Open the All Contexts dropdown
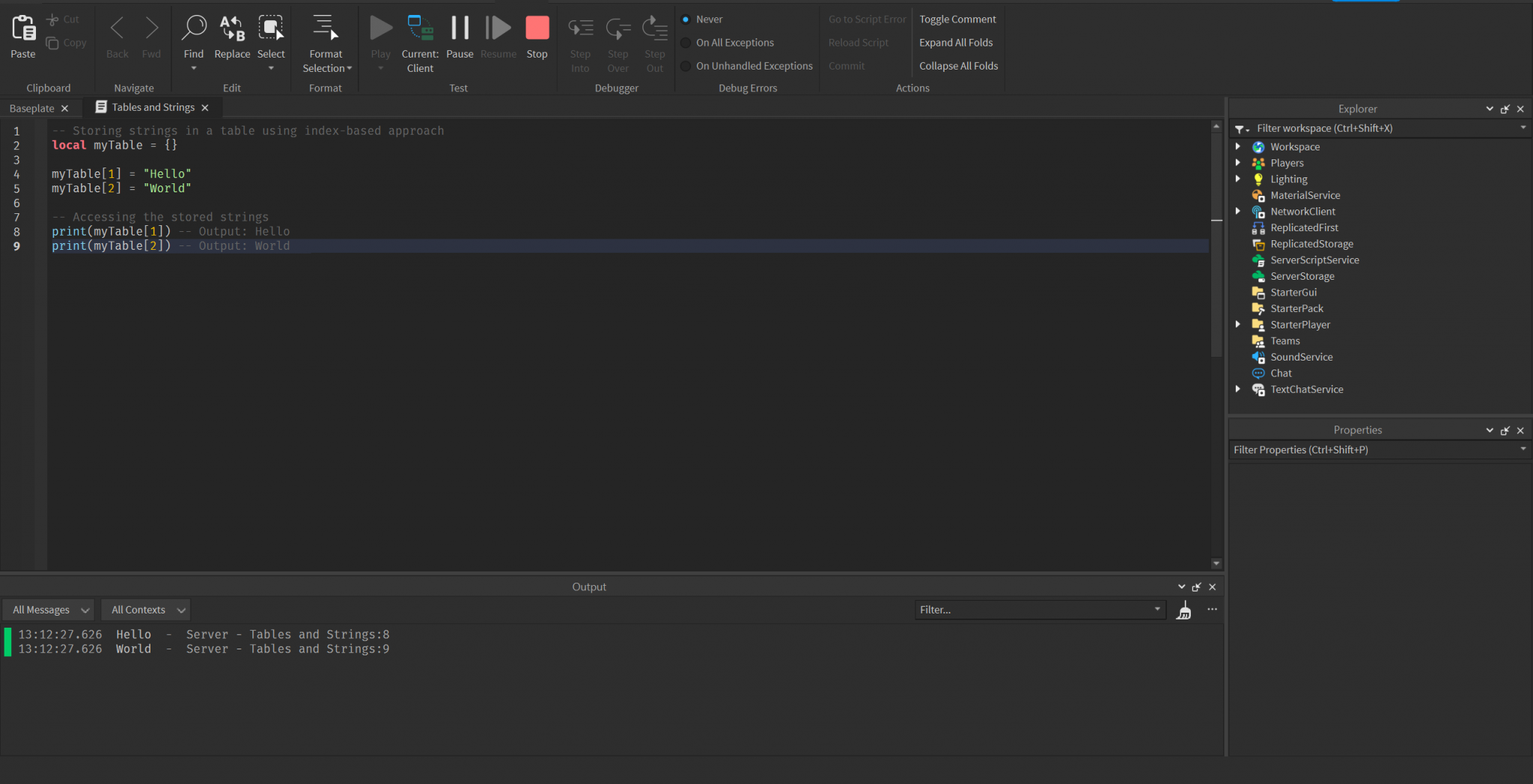This screenshot has width=1533, height=784. click(x=145, y=610)
